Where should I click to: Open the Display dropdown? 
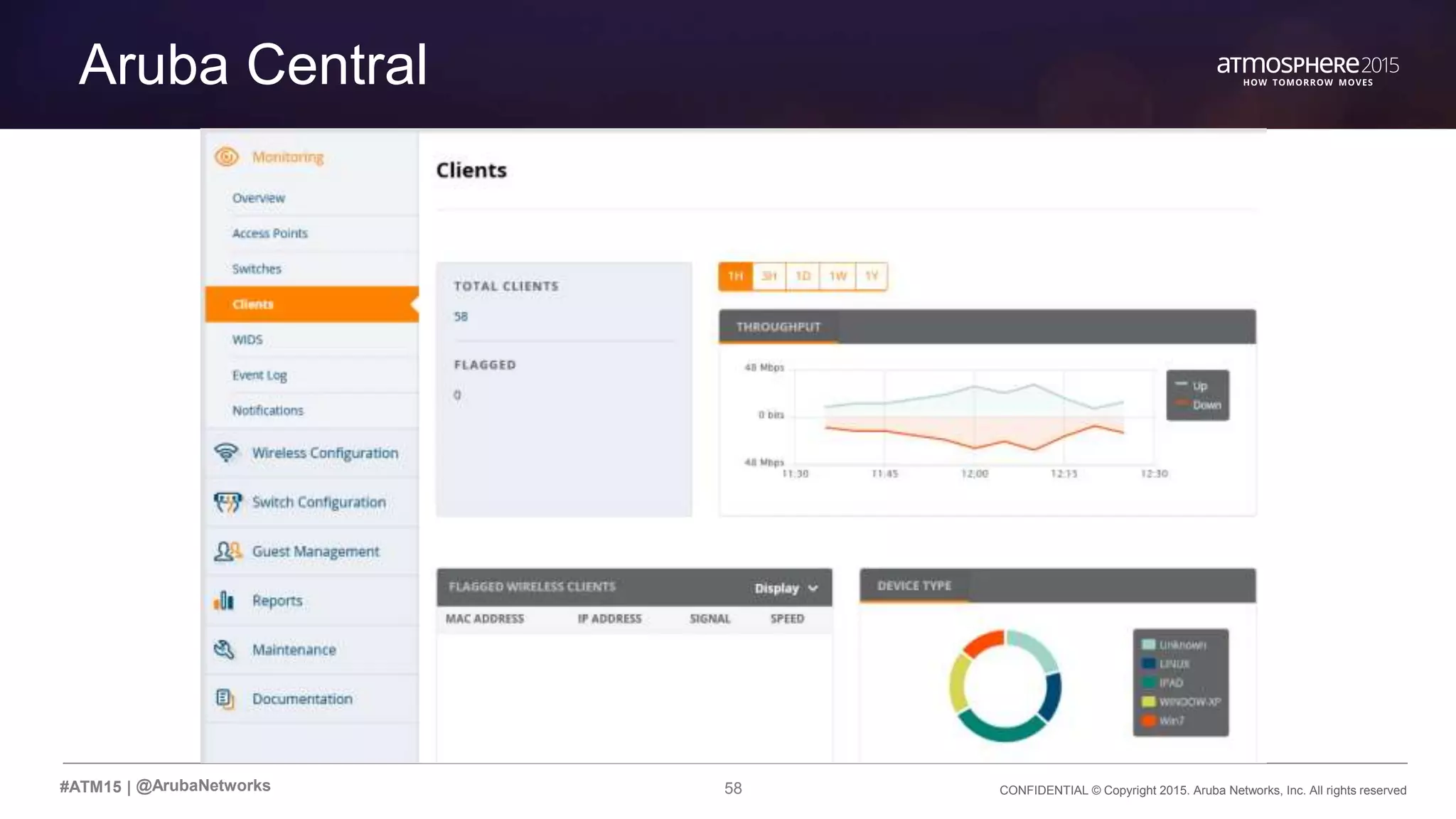point(786,589)
